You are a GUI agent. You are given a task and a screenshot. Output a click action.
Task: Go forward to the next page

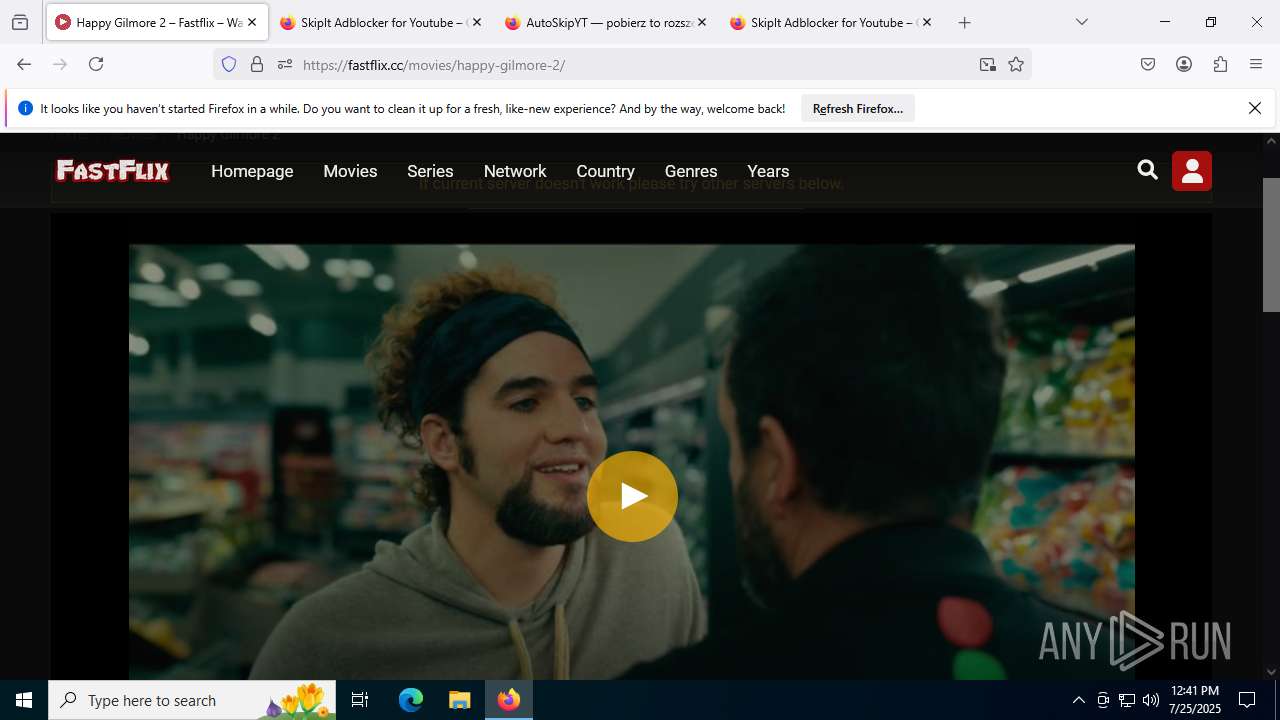point(60,64)
